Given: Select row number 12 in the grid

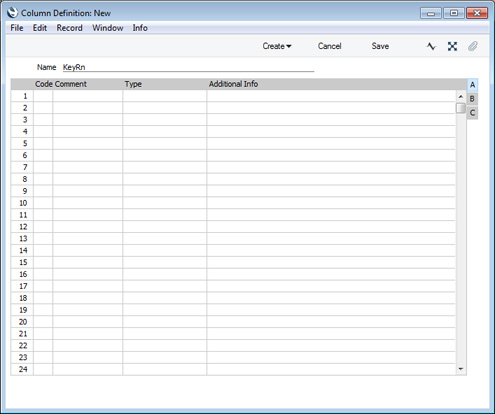Looking at the screenshot, I should 23,227.
